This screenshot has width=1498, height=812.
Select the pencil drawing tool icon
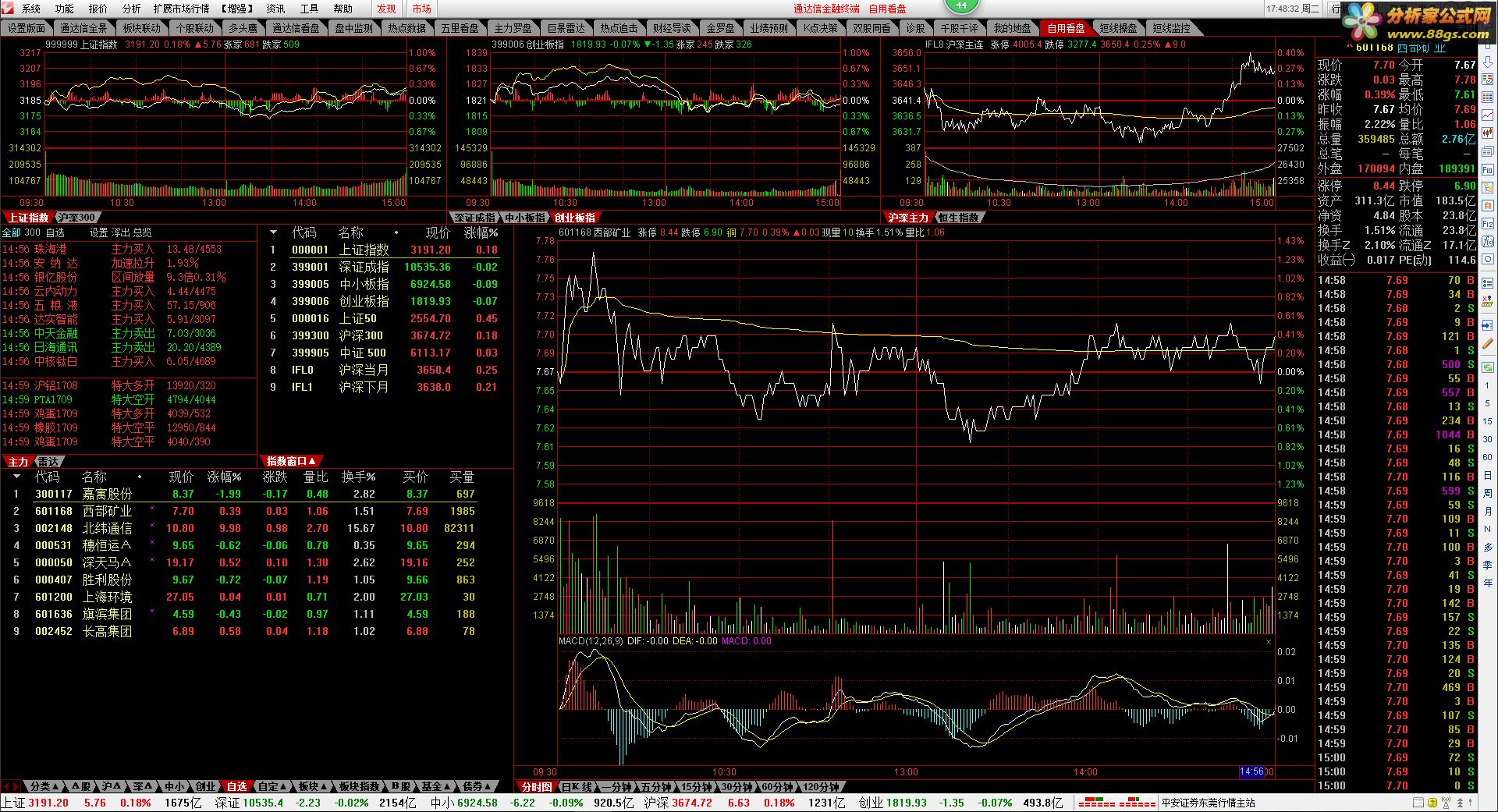point(1488,343)
